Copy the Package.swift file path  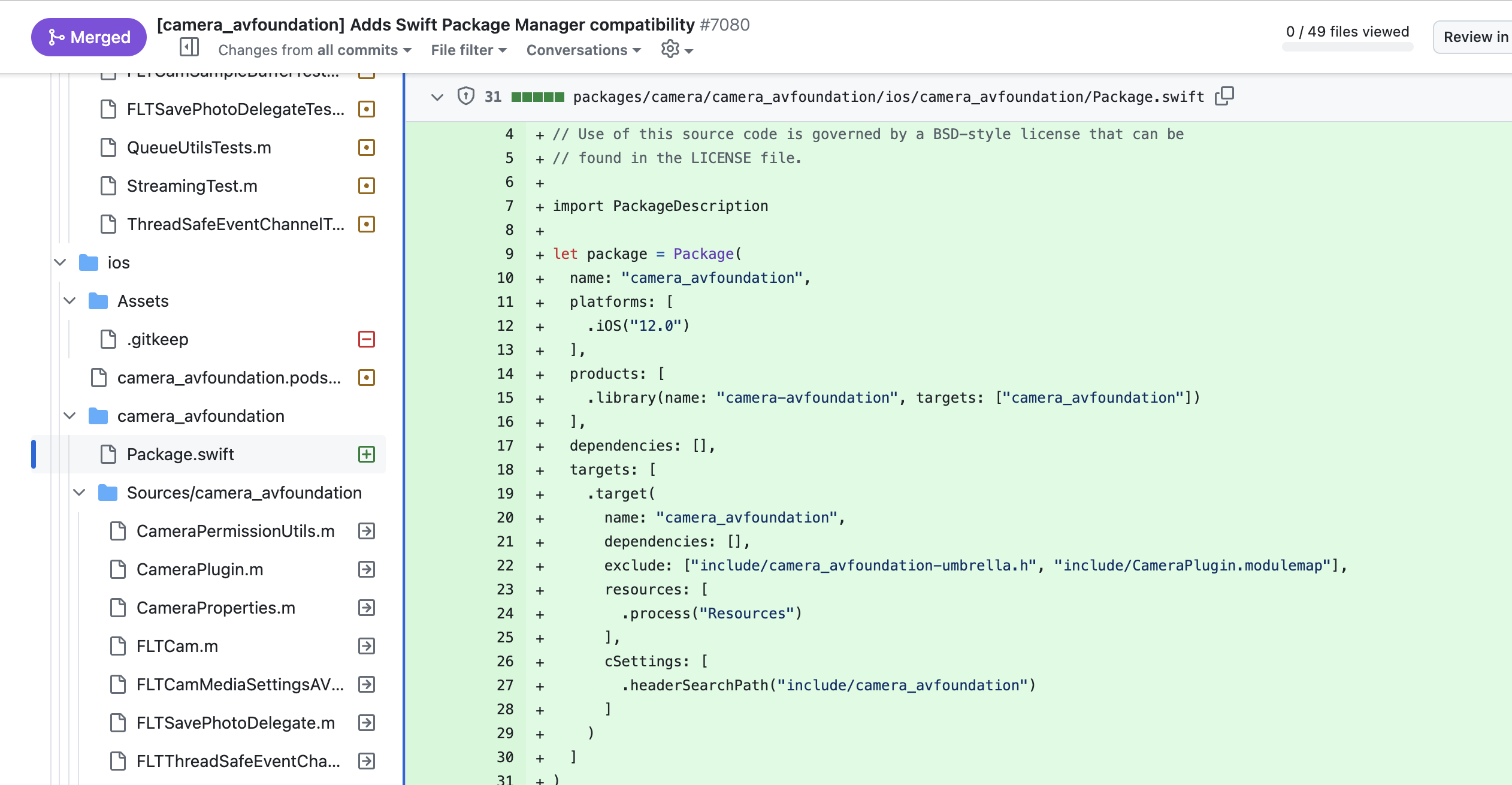[1224, 96]
